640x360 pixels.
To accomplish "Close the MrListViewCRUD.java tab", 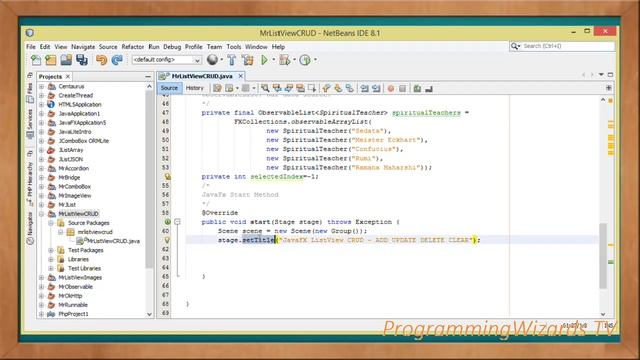I will click(x=241, y=76).
